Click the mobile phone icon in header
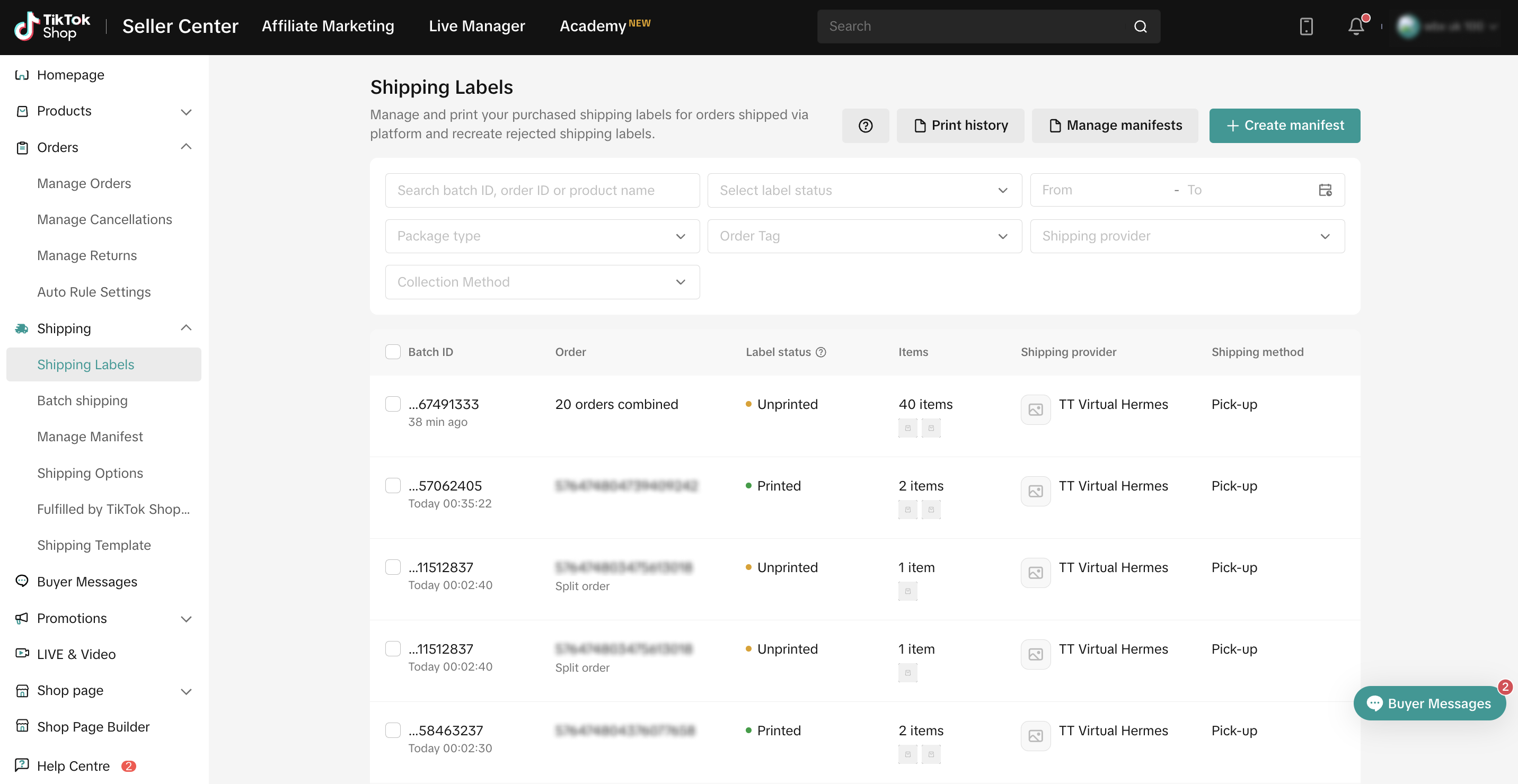The image size is (1518, 784). (x=1306, y=26)
